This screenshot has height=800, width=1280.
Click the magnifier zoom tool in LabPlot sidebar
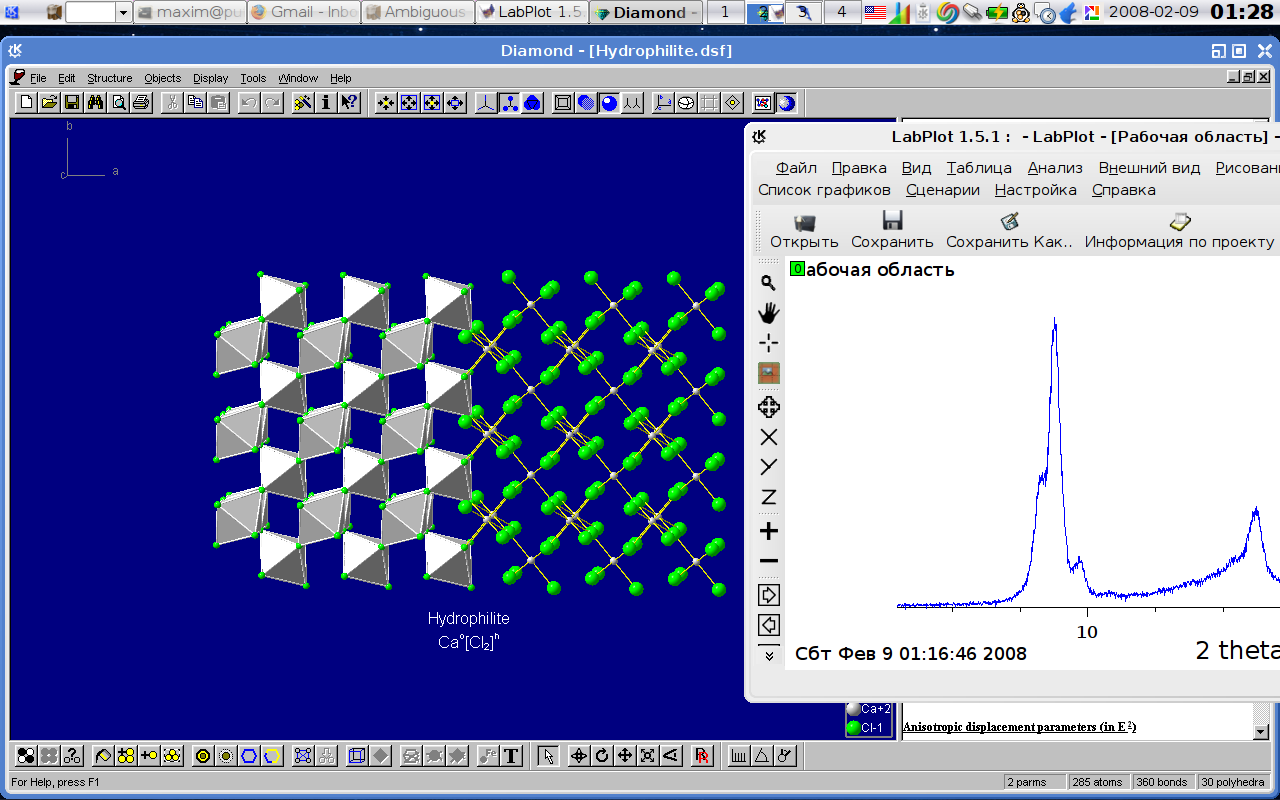(x=768, y=283)
